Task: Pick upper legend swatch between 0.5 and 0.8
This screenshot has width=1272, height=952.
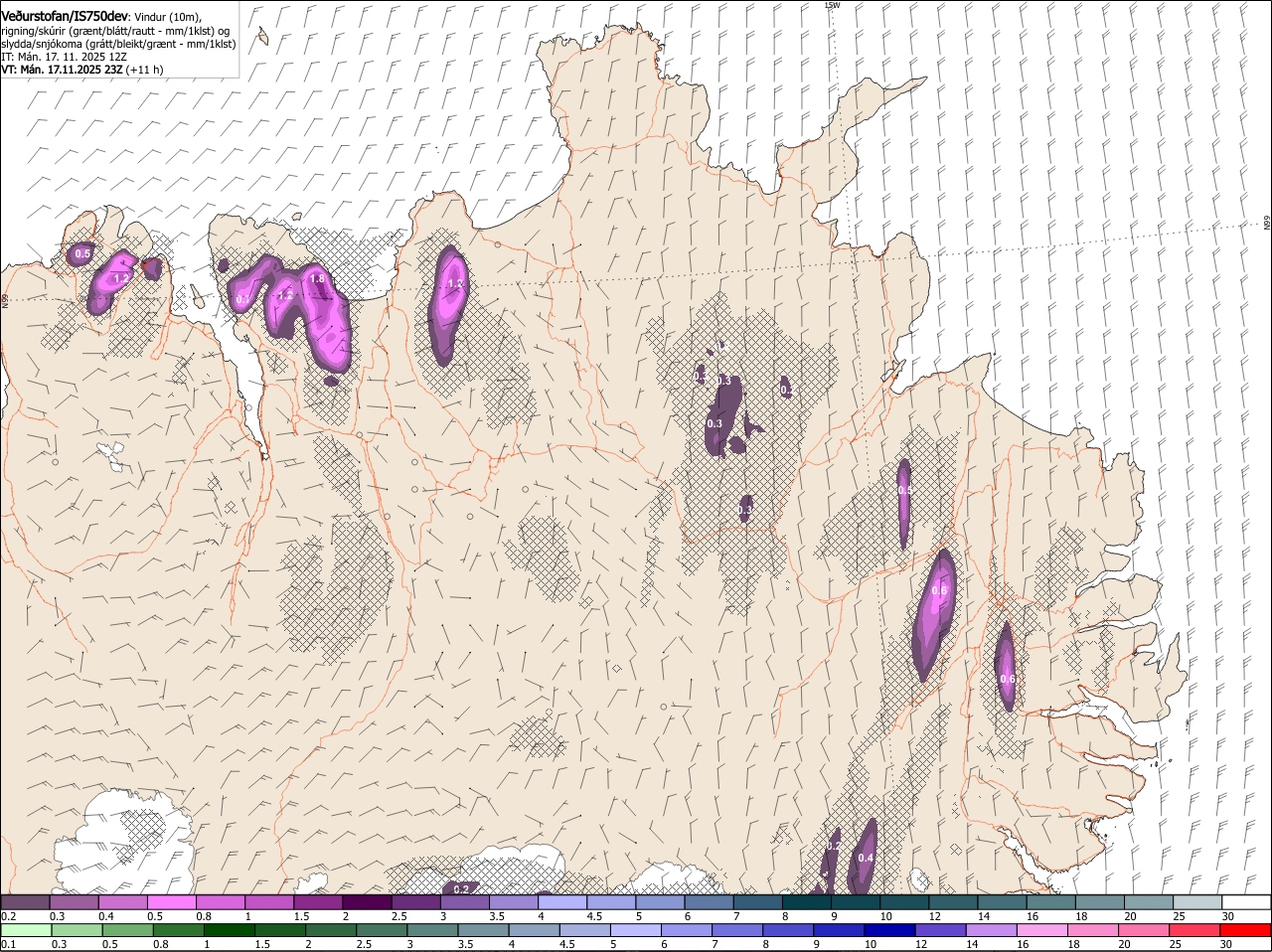Action: click(171, 902)
